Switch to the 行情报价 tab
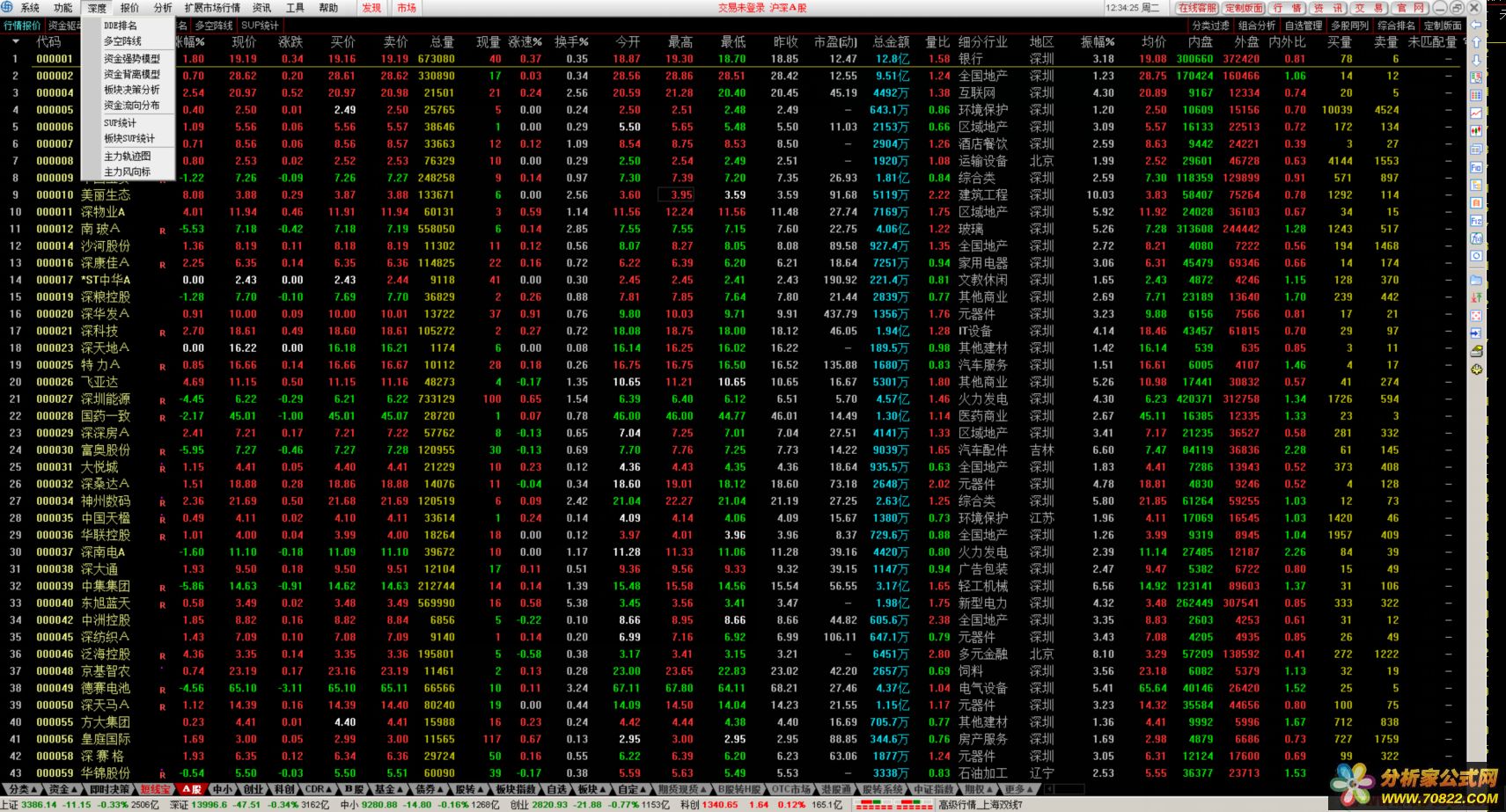The width and height of the screenshot is (1506, 812). click(22, 26)
